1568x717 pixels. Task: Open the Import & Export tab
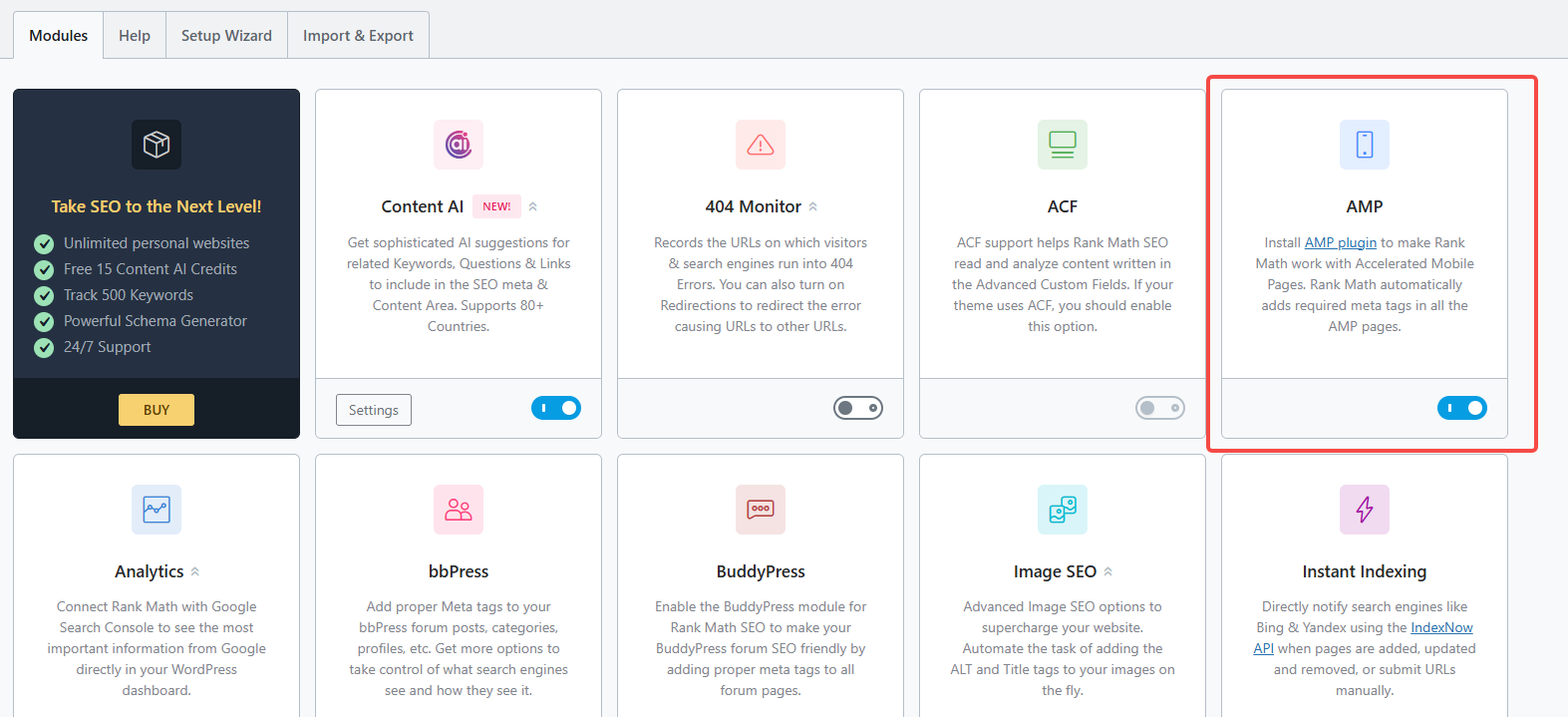(x=358, y=36)
